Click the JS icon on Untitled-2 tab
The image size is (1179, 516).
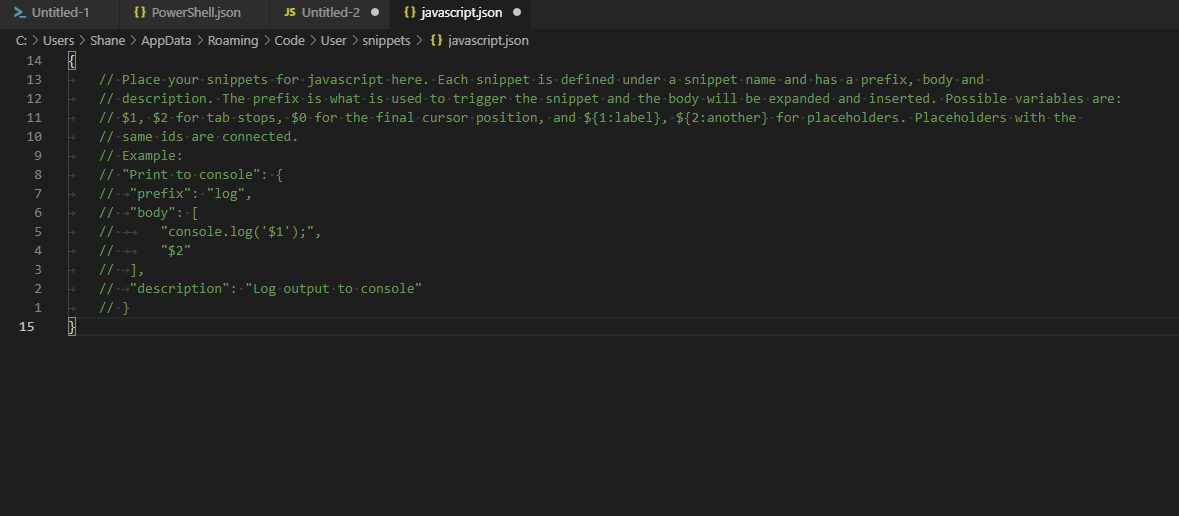point(289,13)
